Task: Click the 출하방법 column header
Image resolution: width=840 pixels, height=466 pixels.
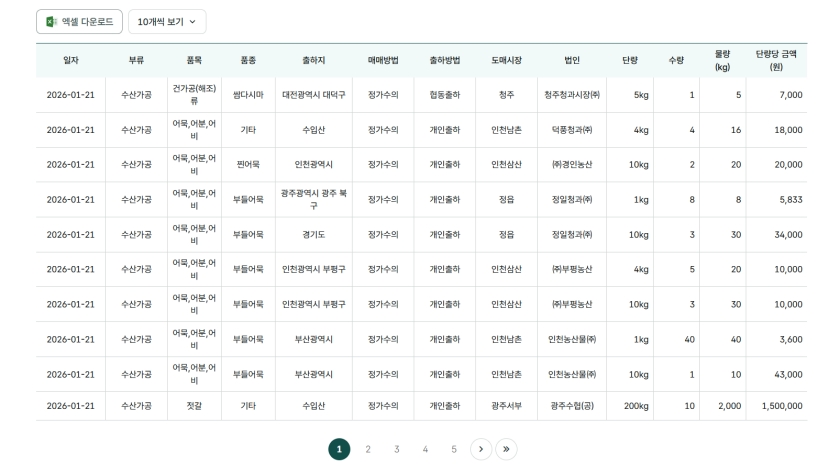Action: (x=445, y=60)
